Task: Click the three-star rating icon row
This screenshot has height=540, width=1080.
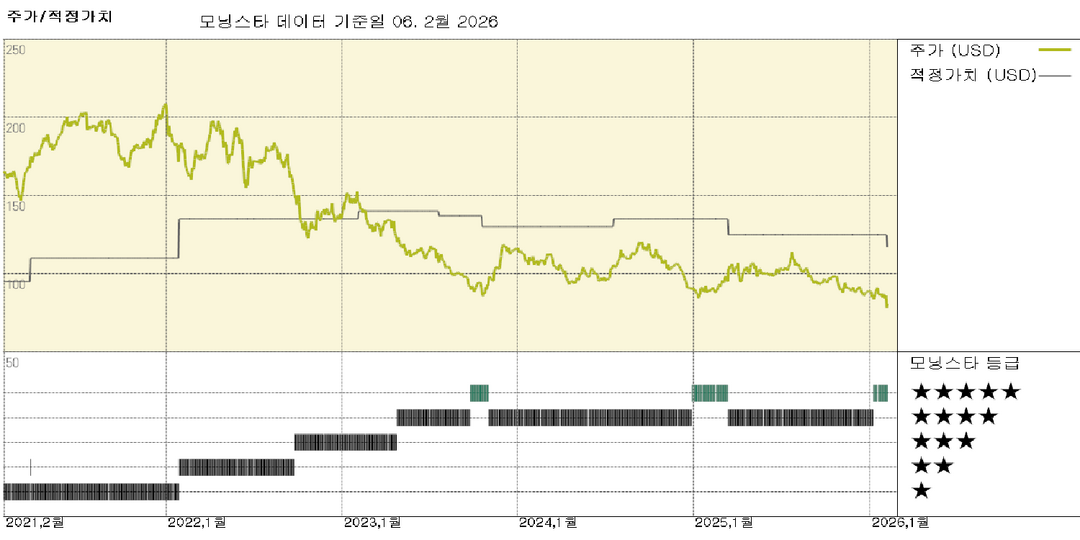Action: (x=943, y=442)
